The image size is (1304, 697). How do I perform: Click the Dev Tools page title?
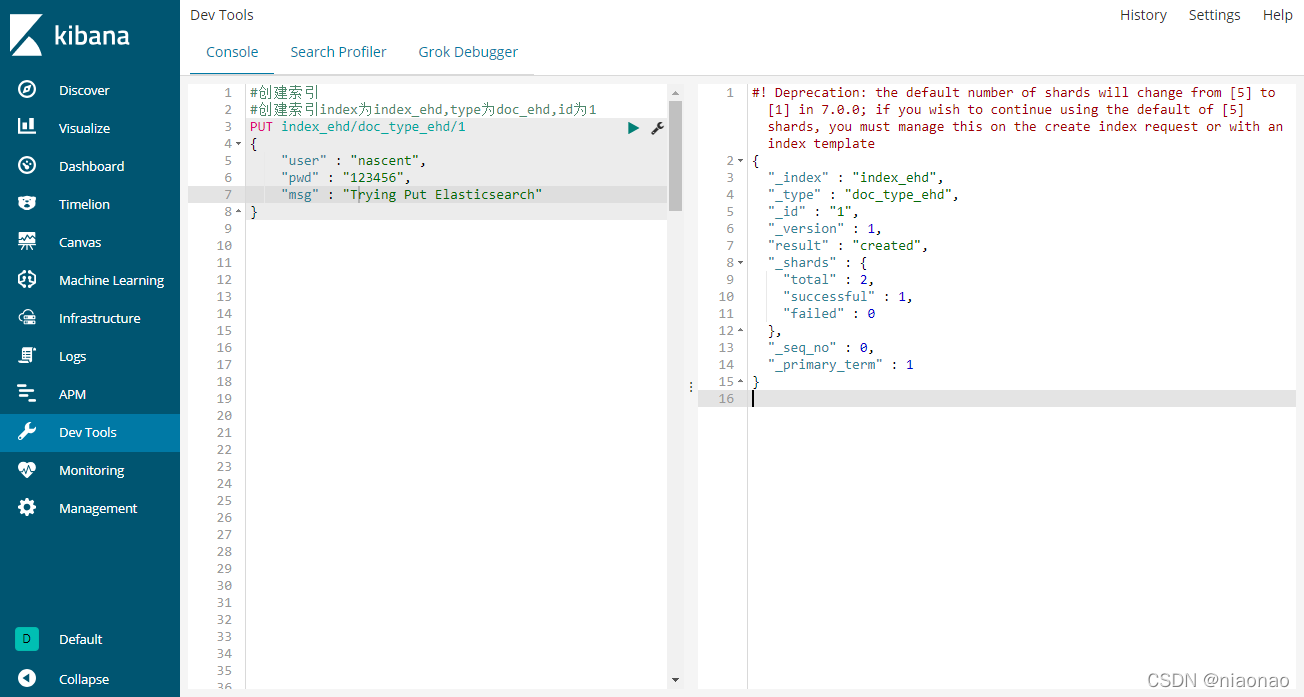coord(222,15)
